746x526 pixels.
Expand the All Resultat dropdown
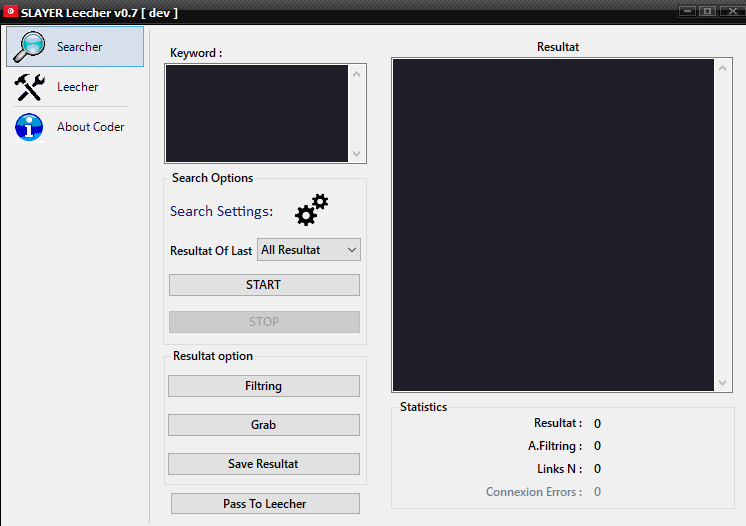[309, 250]
